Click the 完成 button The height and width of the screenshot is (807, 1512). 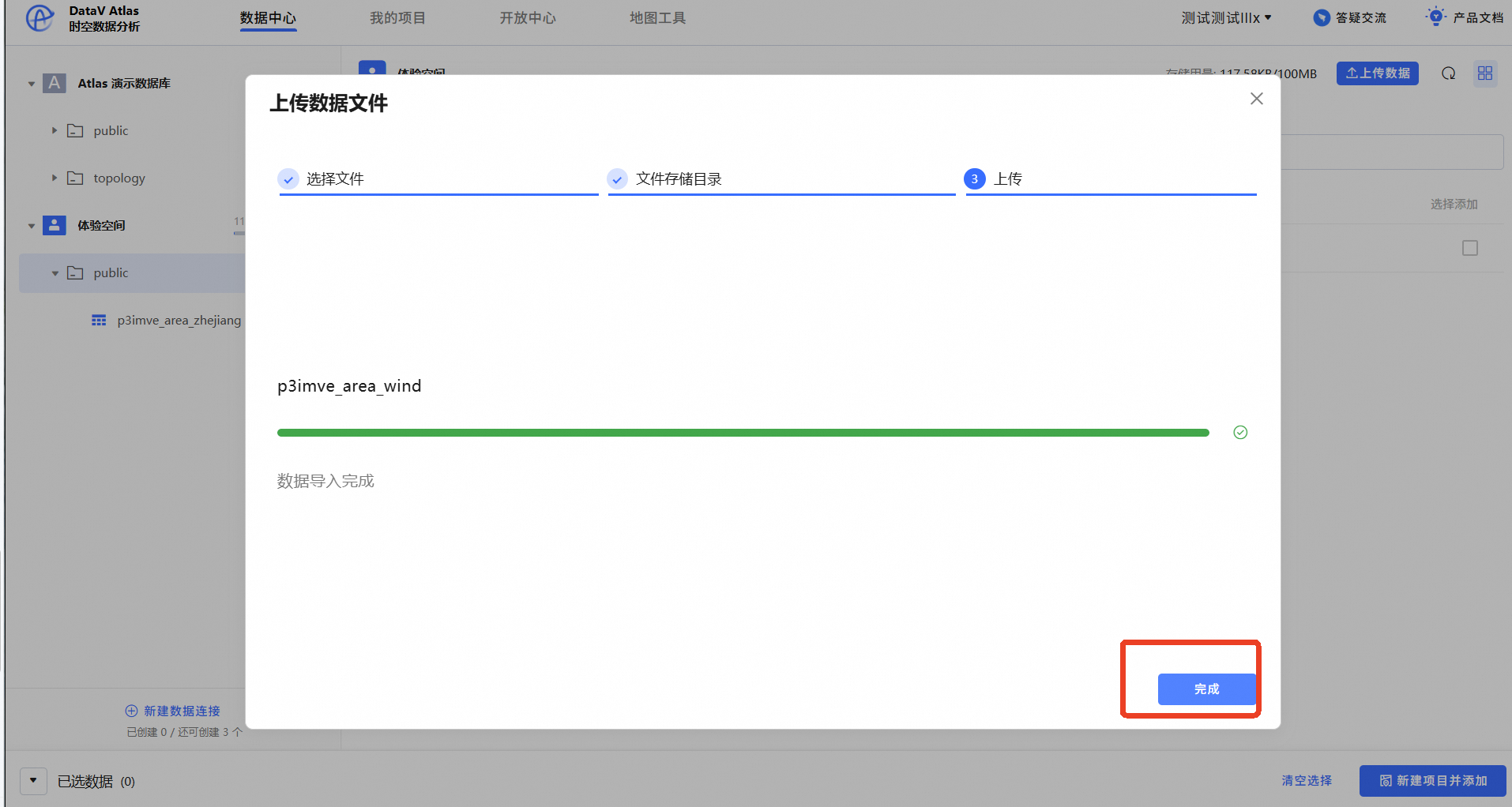click(1206, 689)
